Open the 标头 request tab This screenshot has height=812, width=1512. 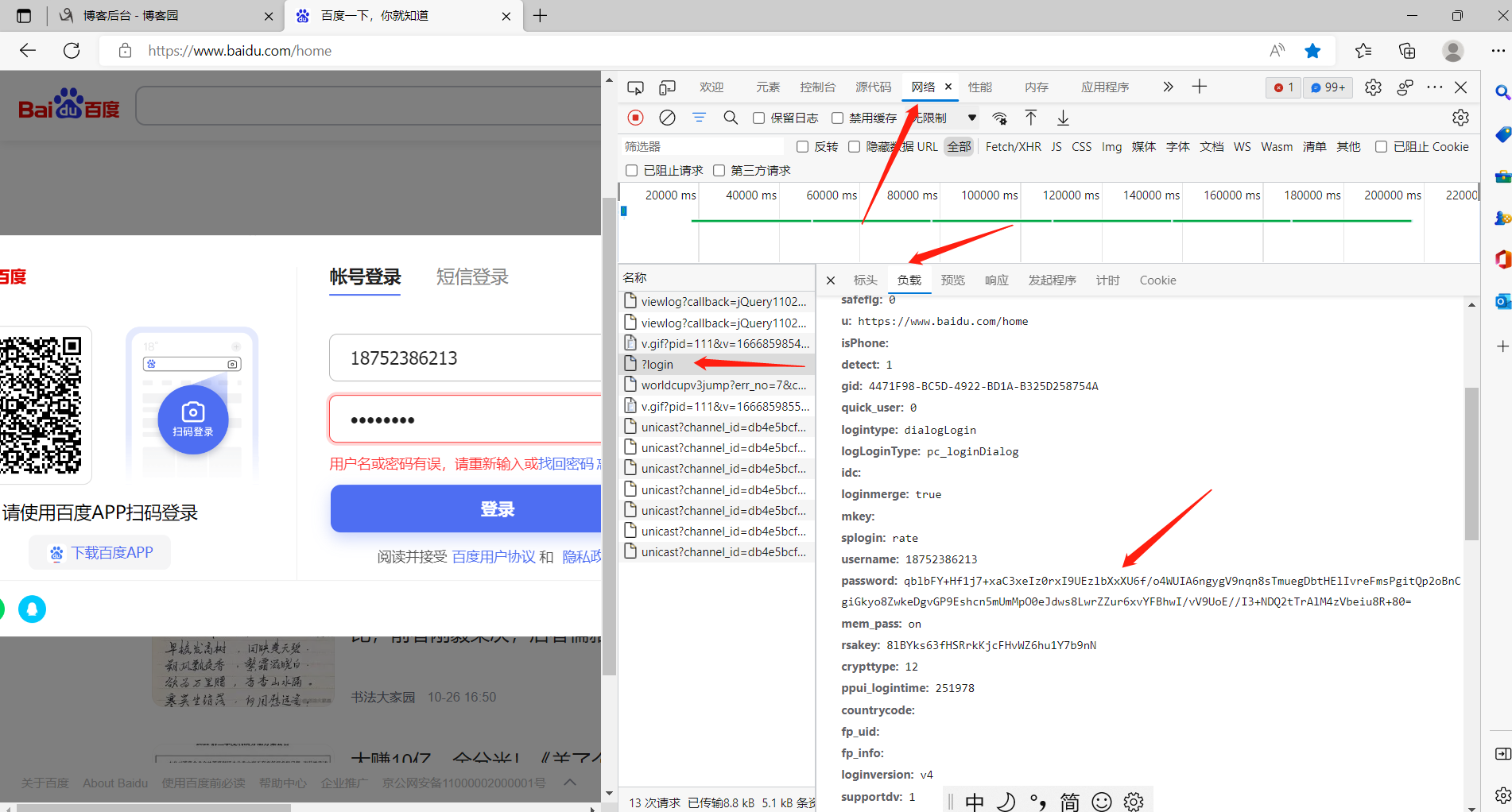[x=866, y=280]
